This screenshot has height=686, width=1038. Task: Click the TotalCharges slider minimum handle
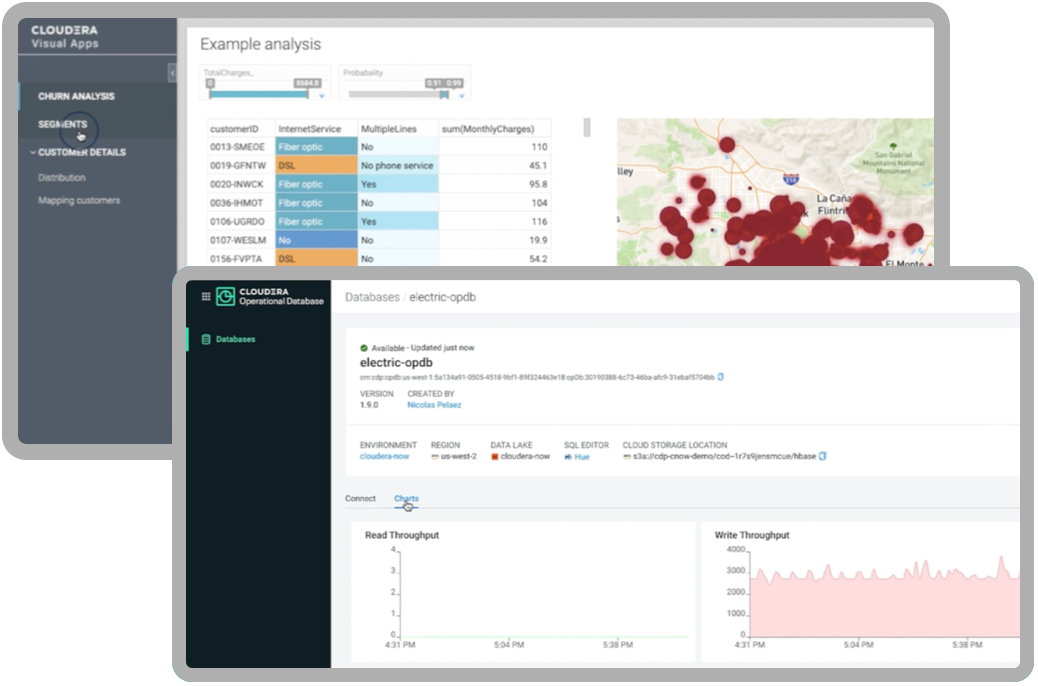coord(211,94)
